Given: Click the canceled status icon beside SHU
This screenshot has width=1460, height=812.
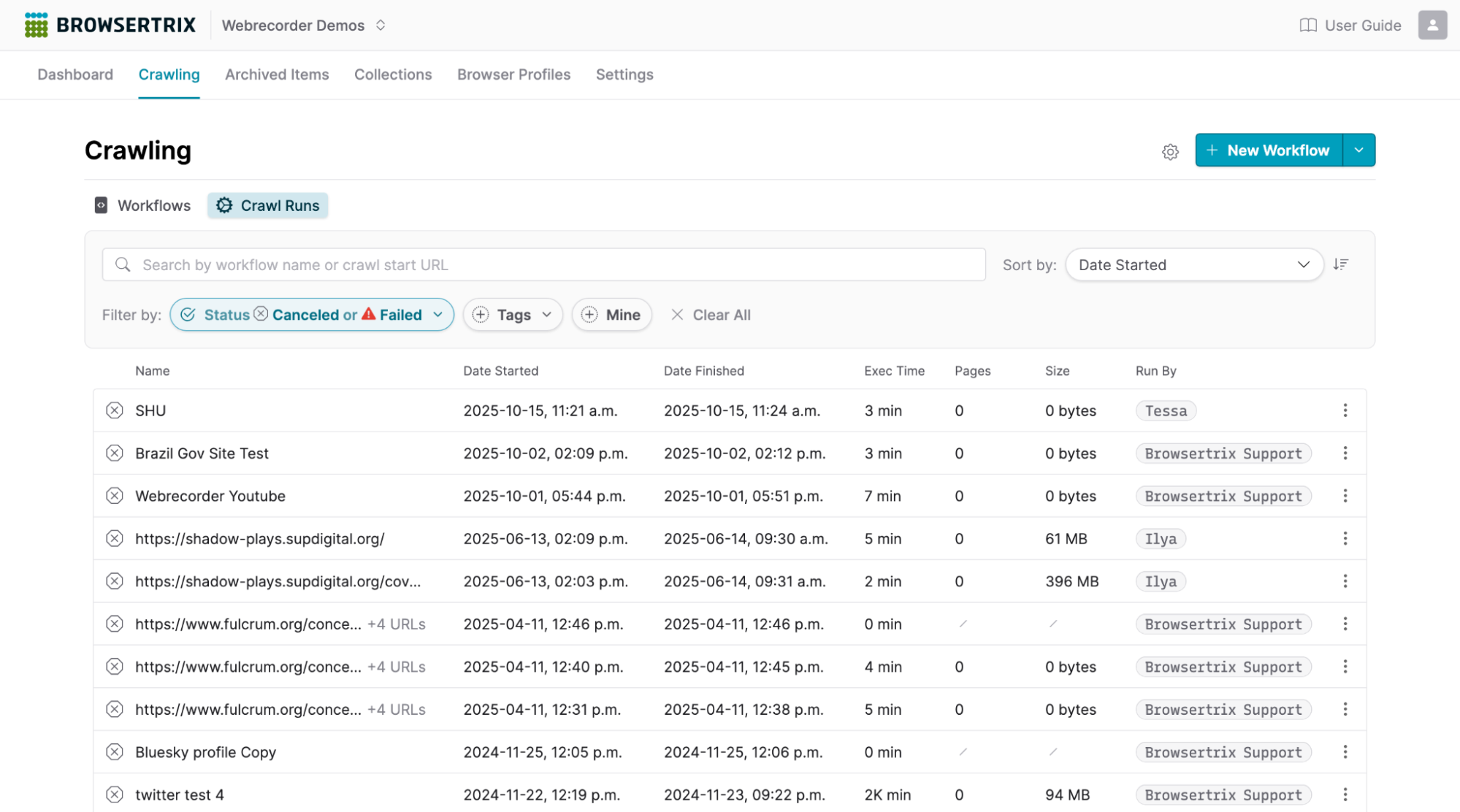Looking at the screenshot, I should 114,410.
